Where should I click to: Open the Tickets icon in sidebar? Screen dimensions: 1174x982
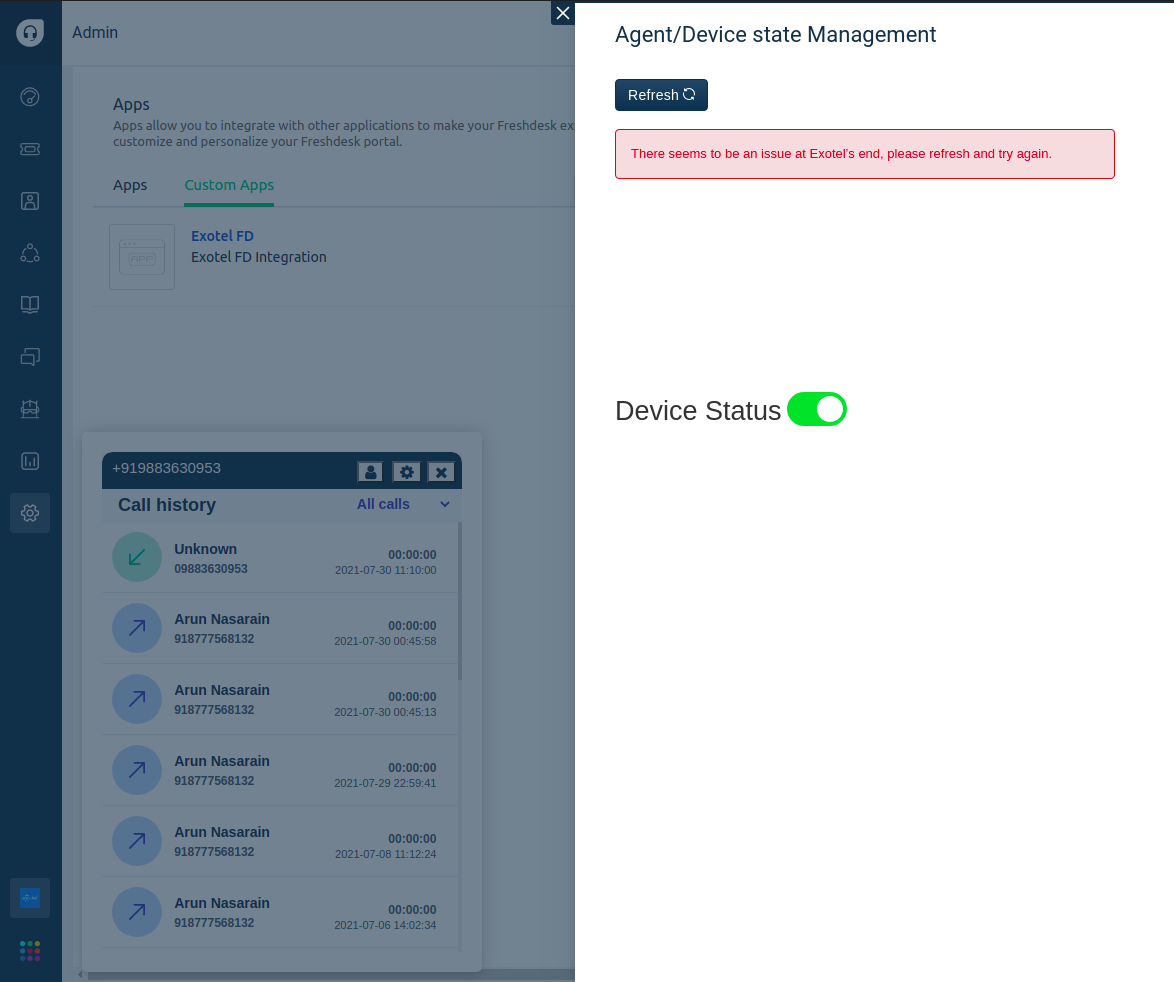pyautogui.click(x=30, y=149)
